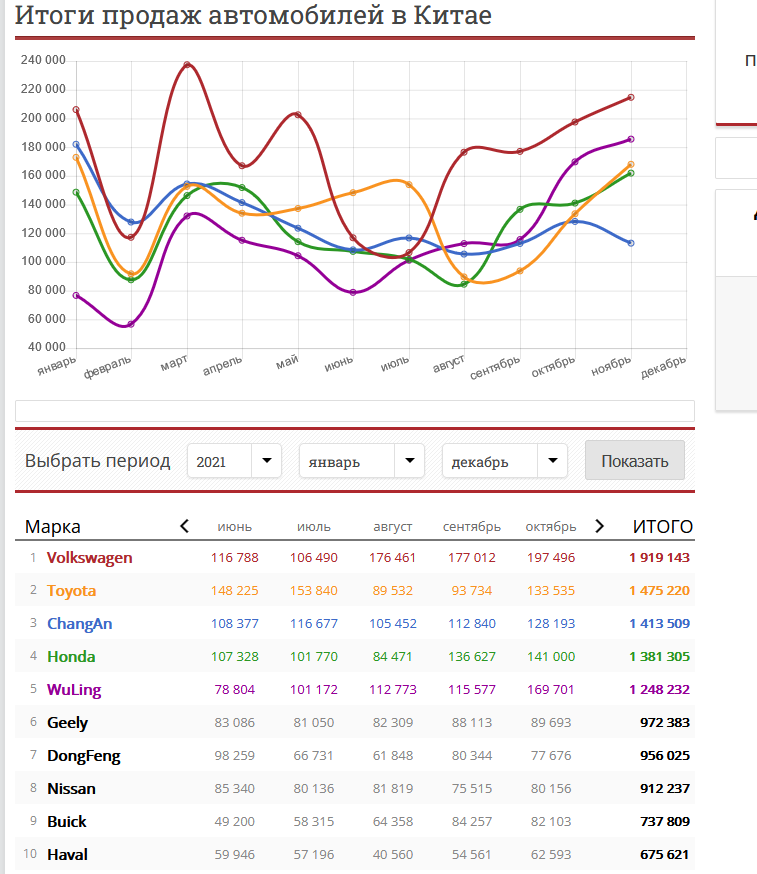Open the DongFeng brand link
Image resolution: width=757 pixels, height=874 pixels.
[84, 756]
